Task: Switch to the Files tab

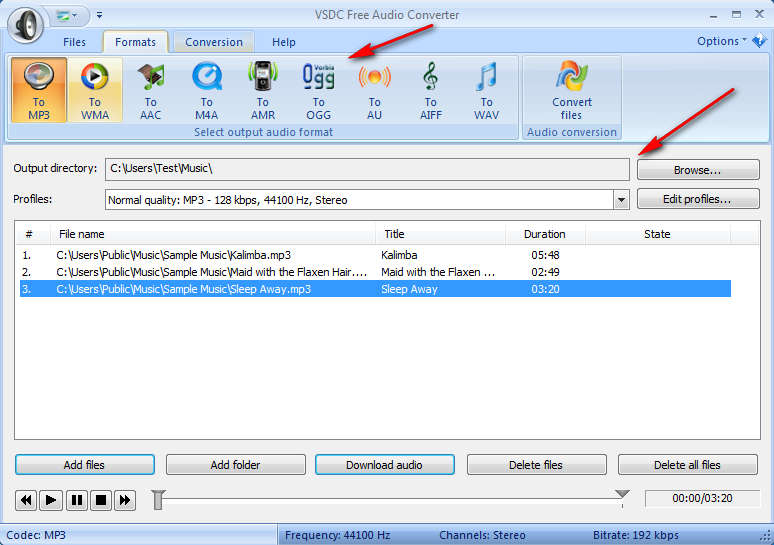Action: (75, 42)
